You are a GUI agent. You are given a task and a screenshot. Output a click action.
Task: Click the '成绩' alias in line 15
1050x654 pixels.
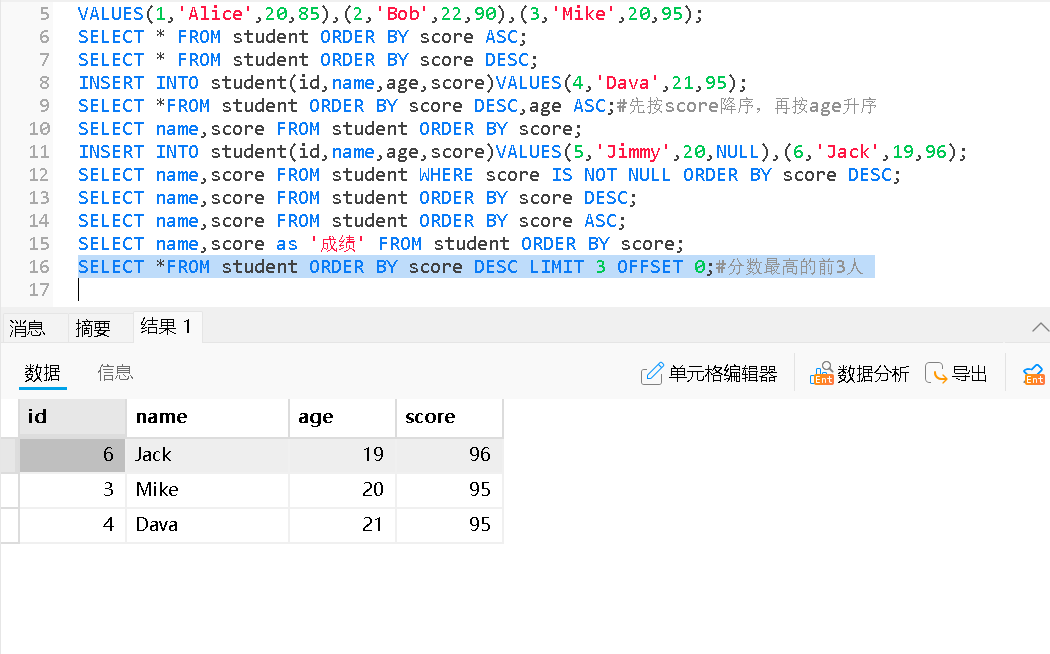click(x=337, y=244)
